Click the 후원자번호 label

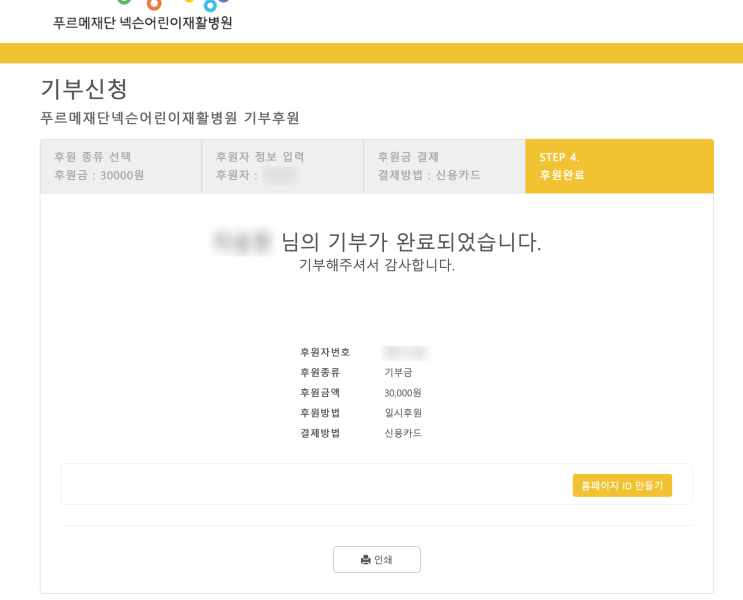pos(325,352)
